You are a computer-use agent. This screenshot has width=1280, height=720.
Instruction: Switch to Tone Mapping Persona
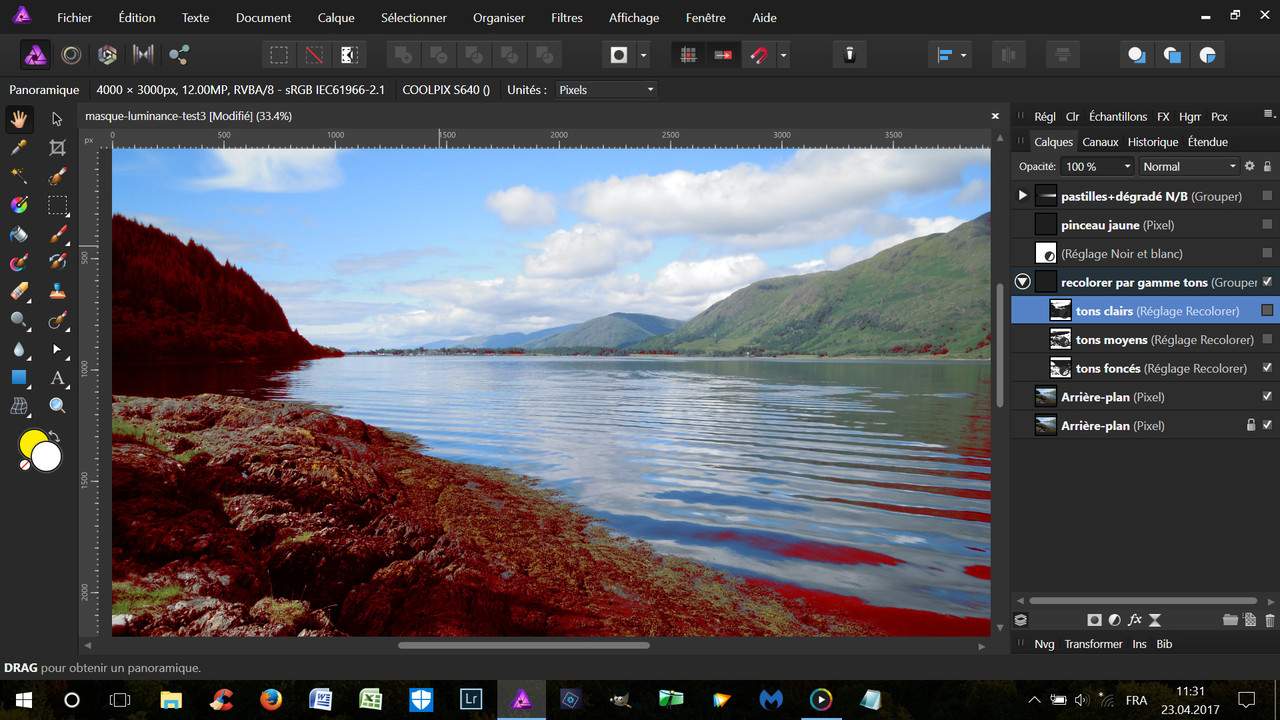(x=144, y=55)
